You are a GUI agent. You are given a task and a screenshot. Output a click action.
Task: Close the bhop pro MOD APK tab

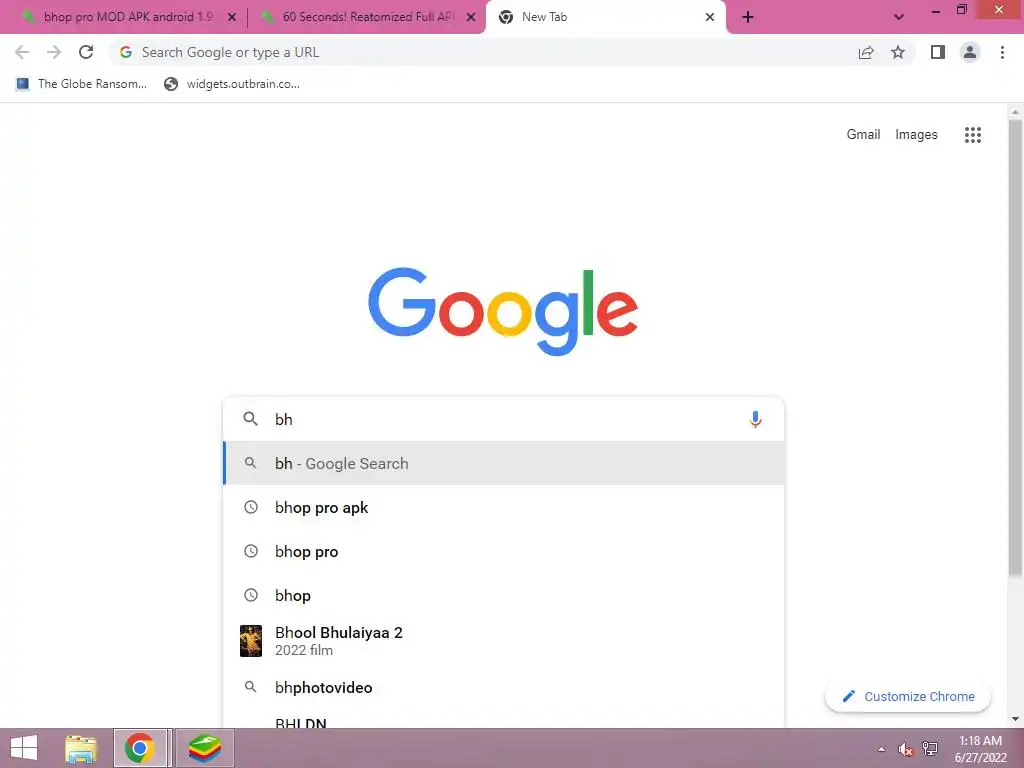(232, 17)
